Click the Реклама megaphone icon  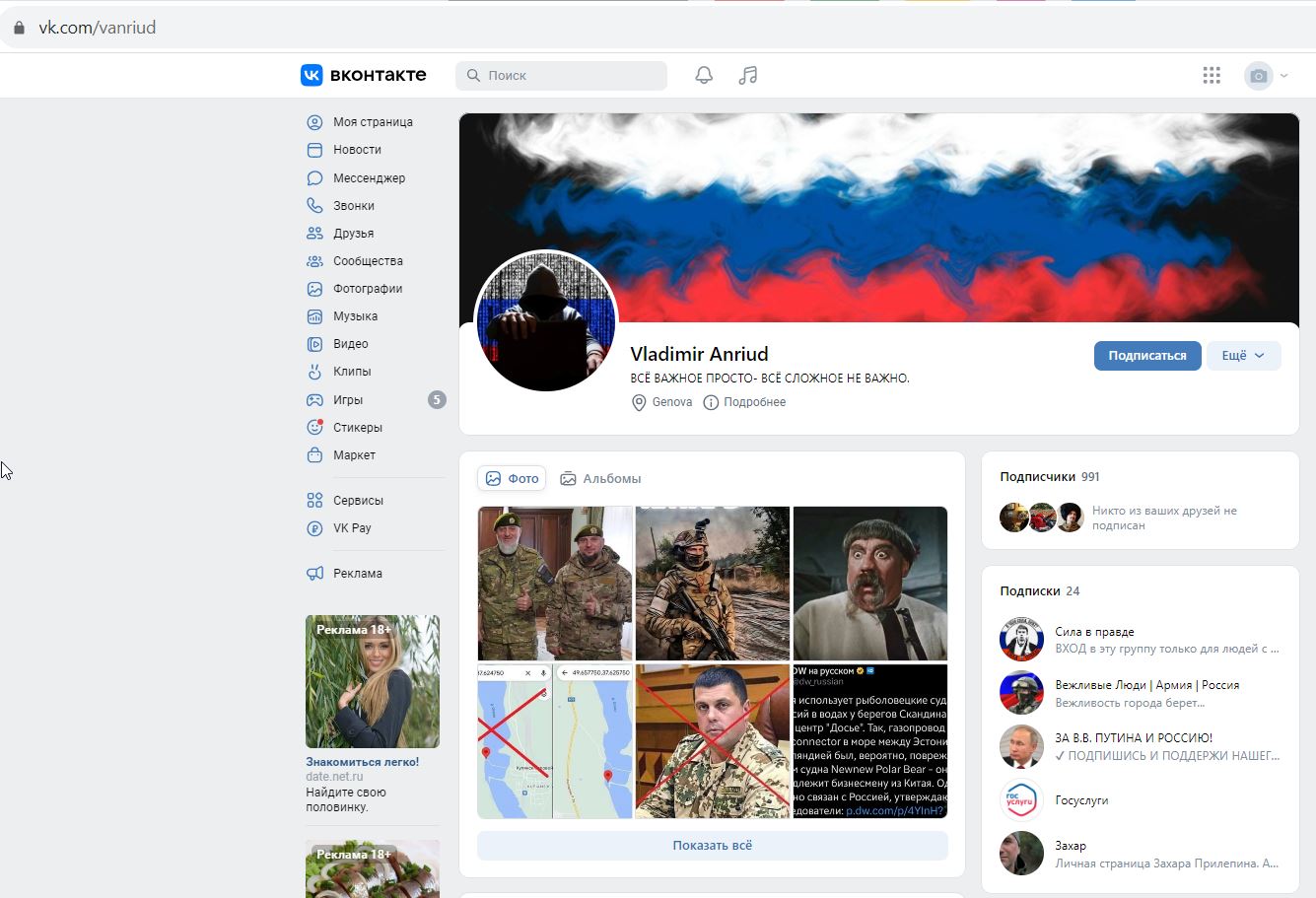click(x=314, y=574)
